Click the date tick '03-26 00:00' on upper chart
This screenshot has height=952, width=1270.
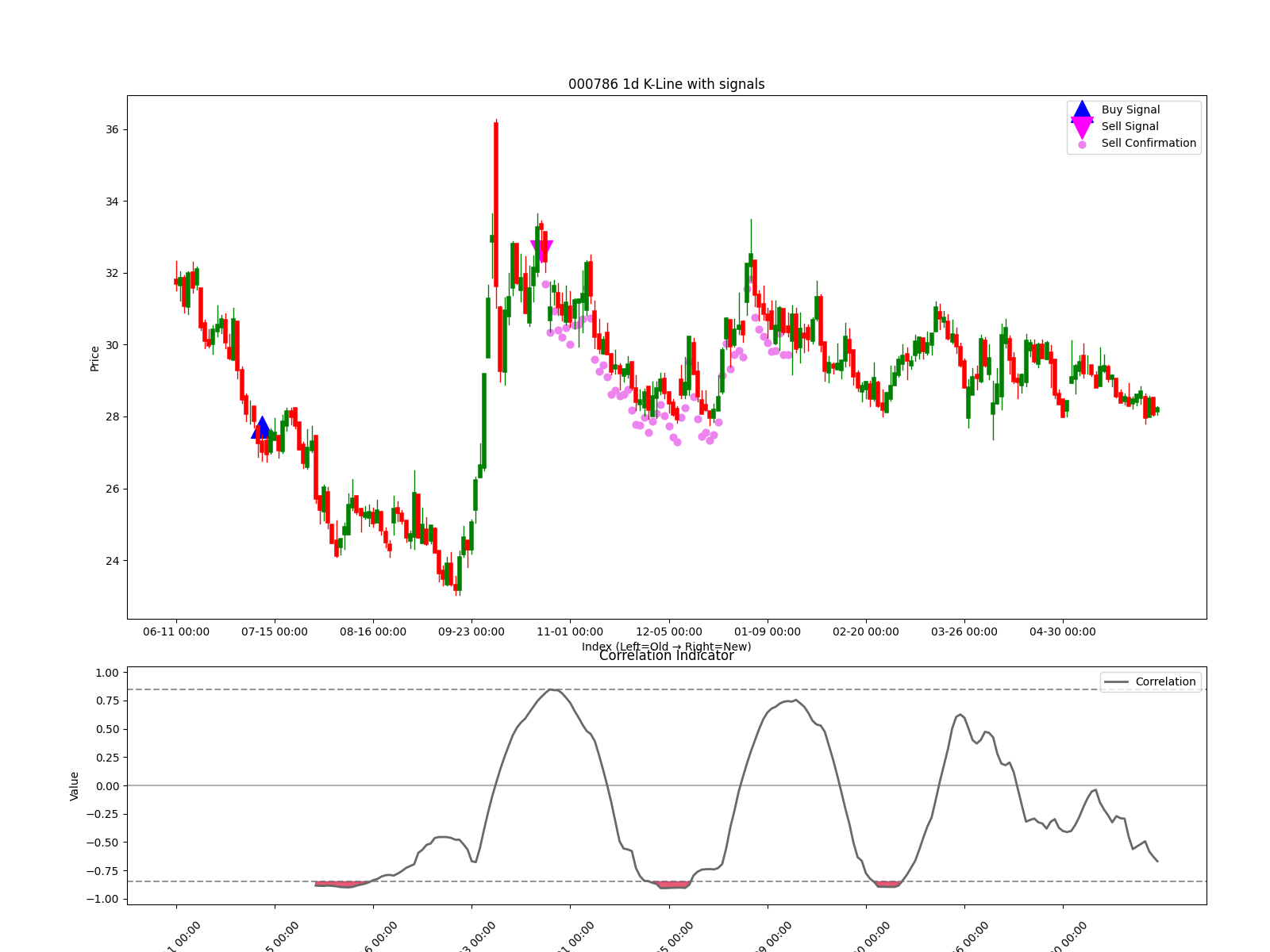click(x=964, y=631)
